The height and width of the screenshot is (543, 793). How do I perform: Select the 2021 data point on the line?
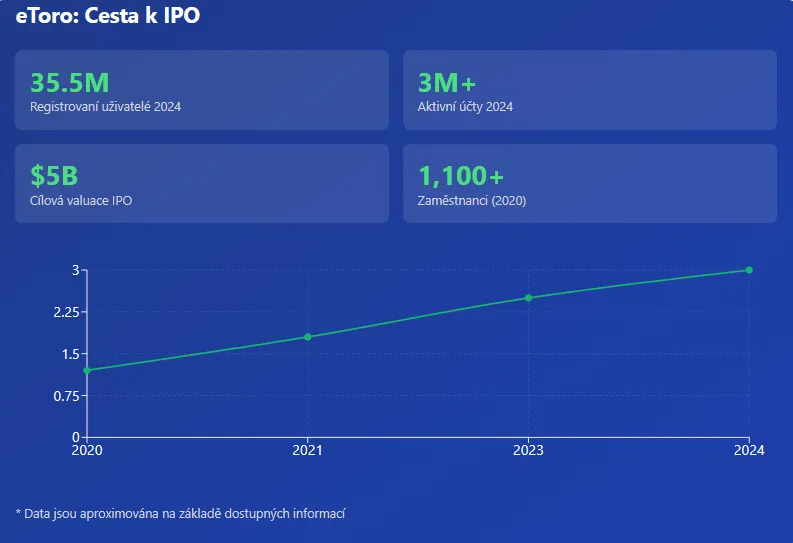click(x=308, y=337)
